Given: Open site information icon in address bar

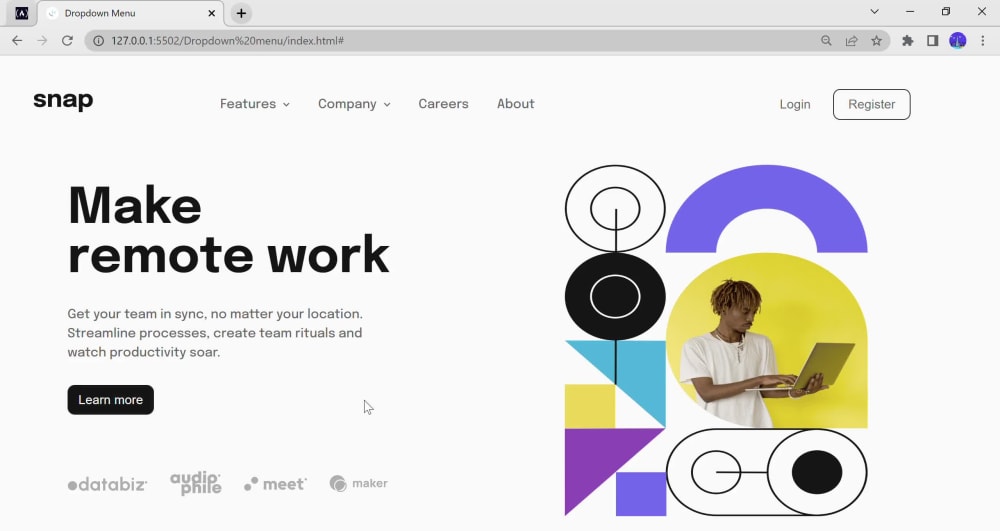Looking at the screenshot, I should pos(99,41).
